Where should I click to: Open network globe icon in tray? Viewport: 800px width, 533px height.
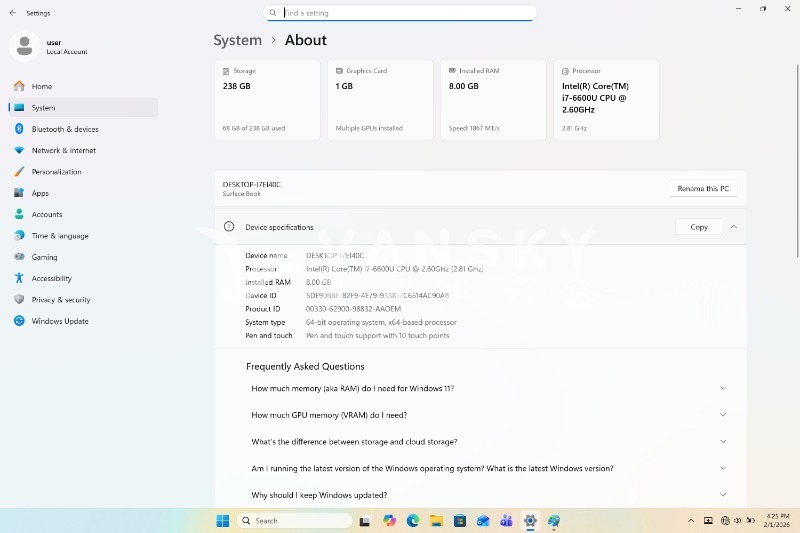pos(726,521)
